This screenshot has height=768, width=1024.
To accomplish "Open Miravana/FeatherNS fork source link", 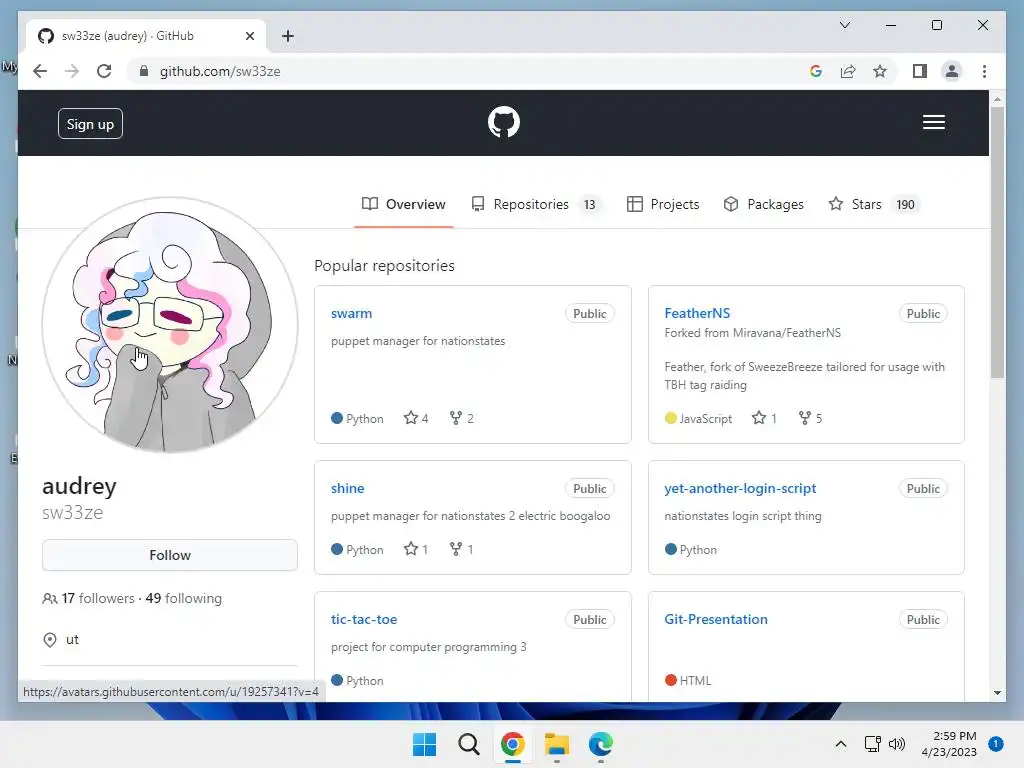I will point(787,333).
